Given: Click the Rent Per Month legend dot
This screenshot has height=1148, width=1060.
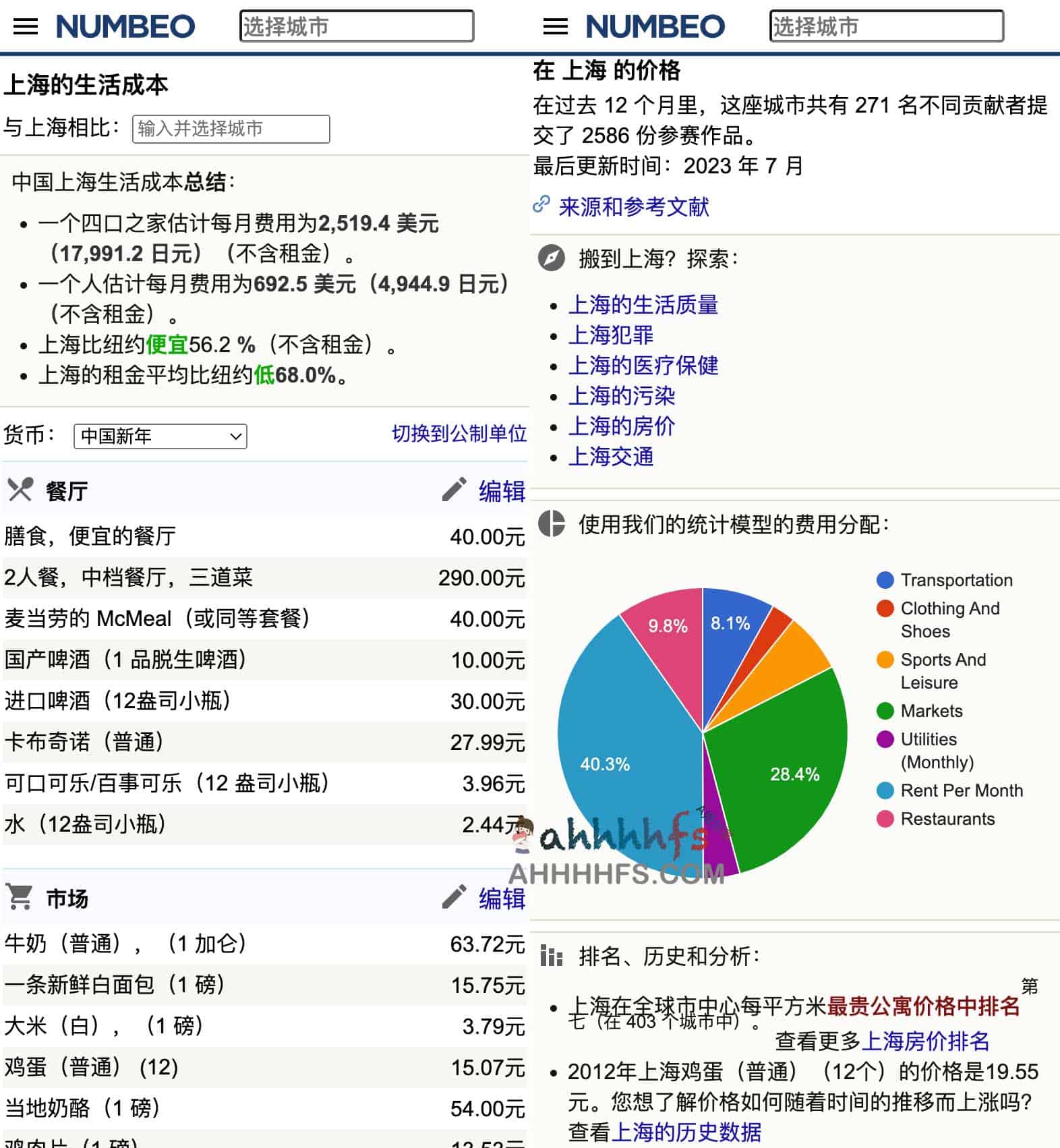Looking at the screenshot, I should [885, 791].
